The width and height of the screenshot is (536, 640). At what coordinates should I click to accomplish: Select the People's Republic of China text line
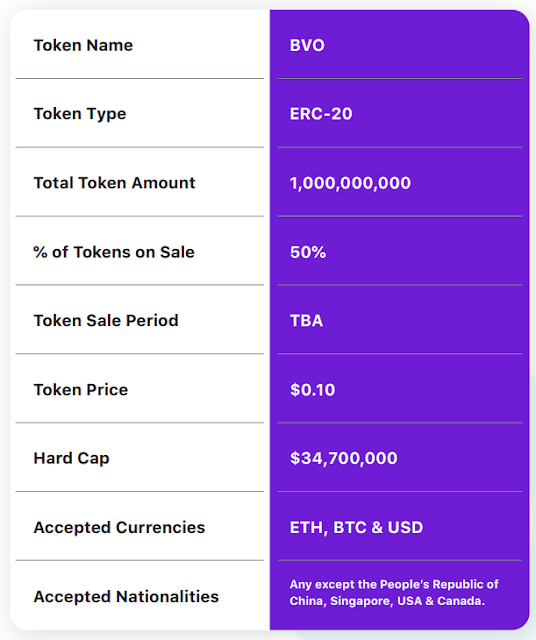[394, 584]
